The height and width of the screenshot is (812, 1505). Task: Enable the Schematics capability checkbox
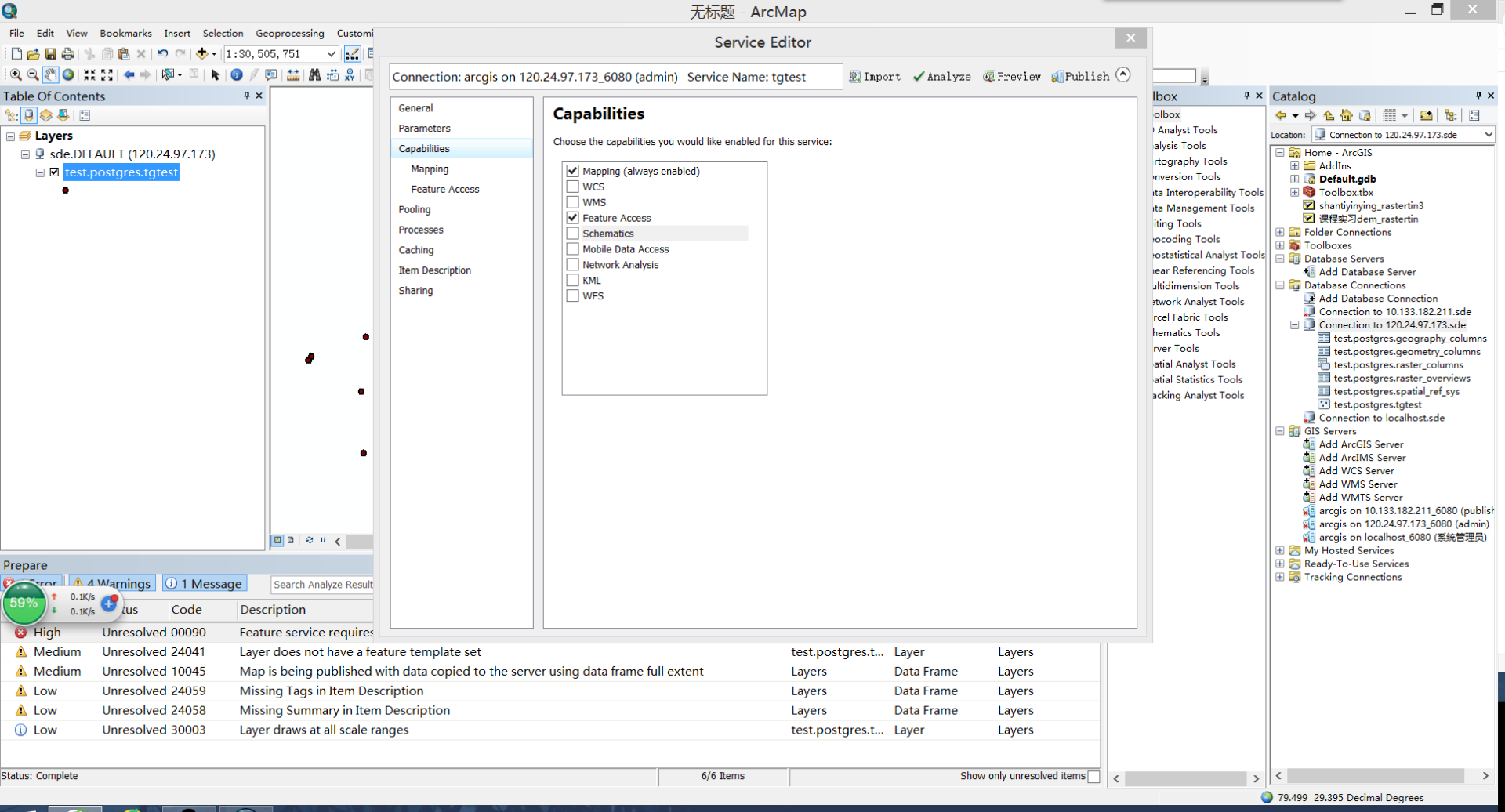pyautogui.click(x=573, y=234)
